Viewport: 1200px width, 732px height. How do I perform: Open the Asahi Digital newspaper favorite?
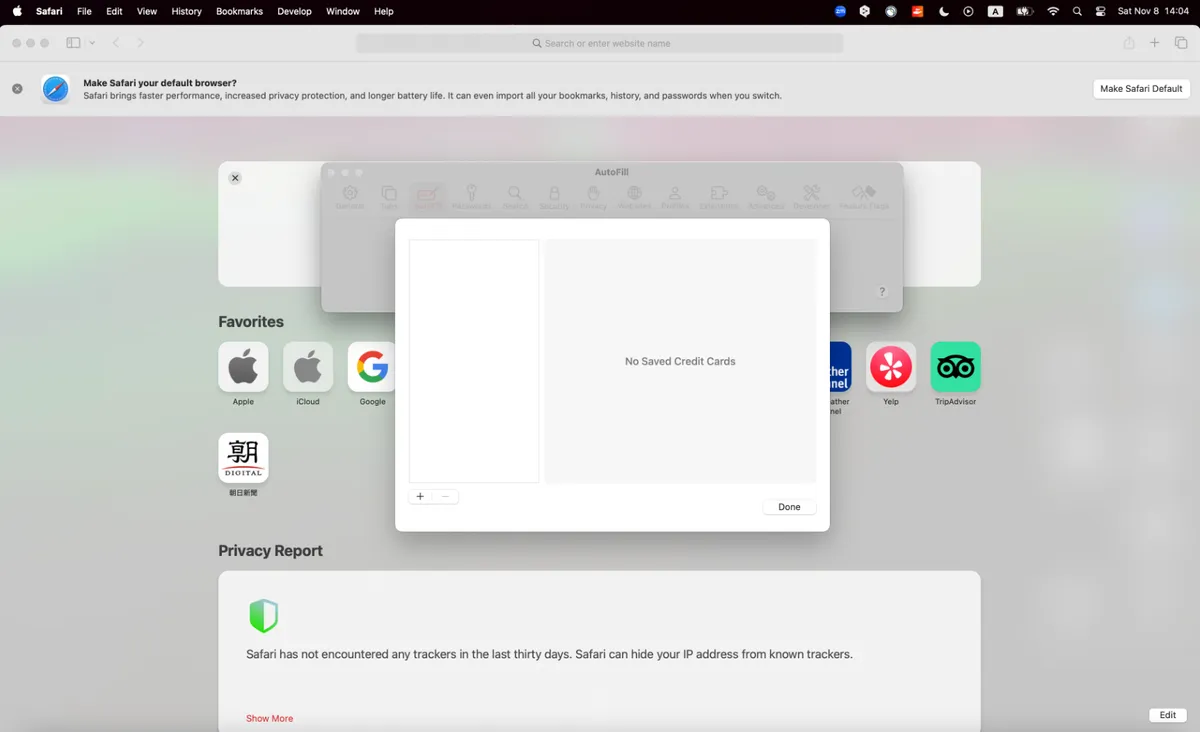[x=243, y=458]
